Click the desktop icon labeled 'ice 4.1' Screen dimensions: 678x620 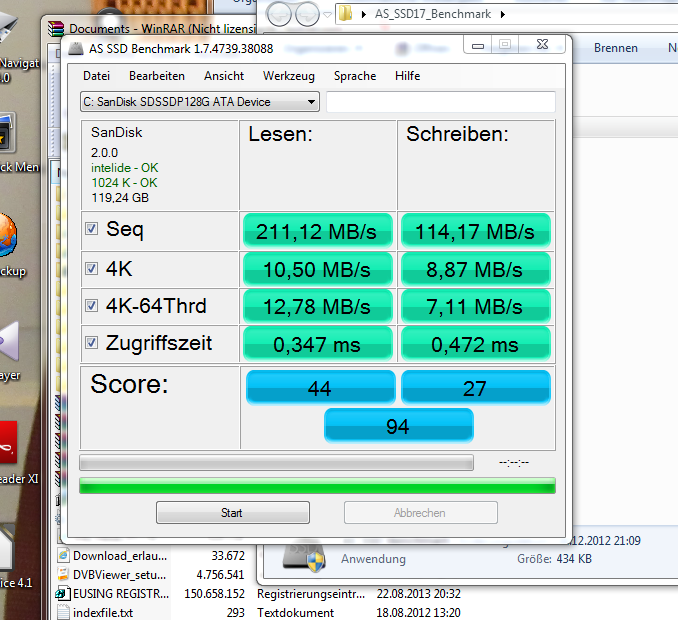point(7,548)
